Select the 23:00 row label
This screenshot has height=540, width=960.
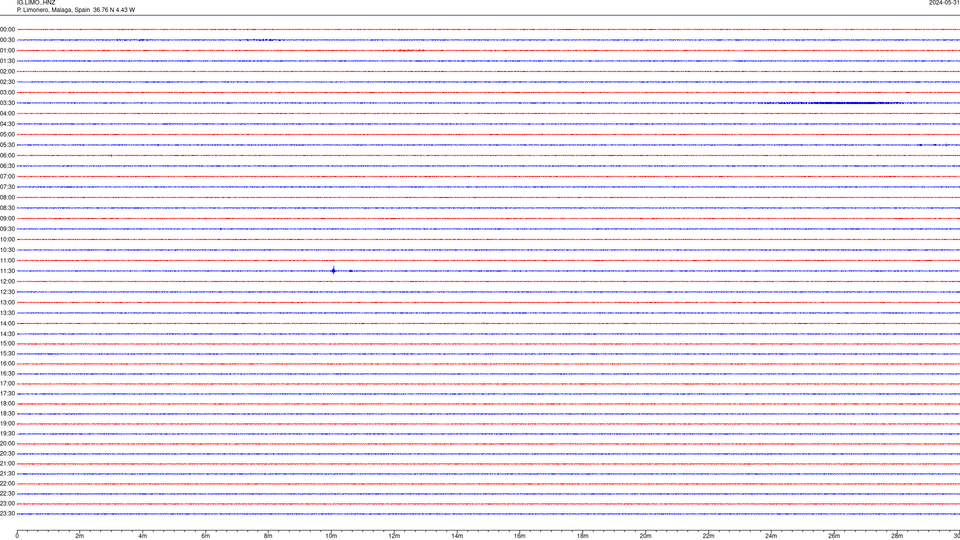point(7,504)
